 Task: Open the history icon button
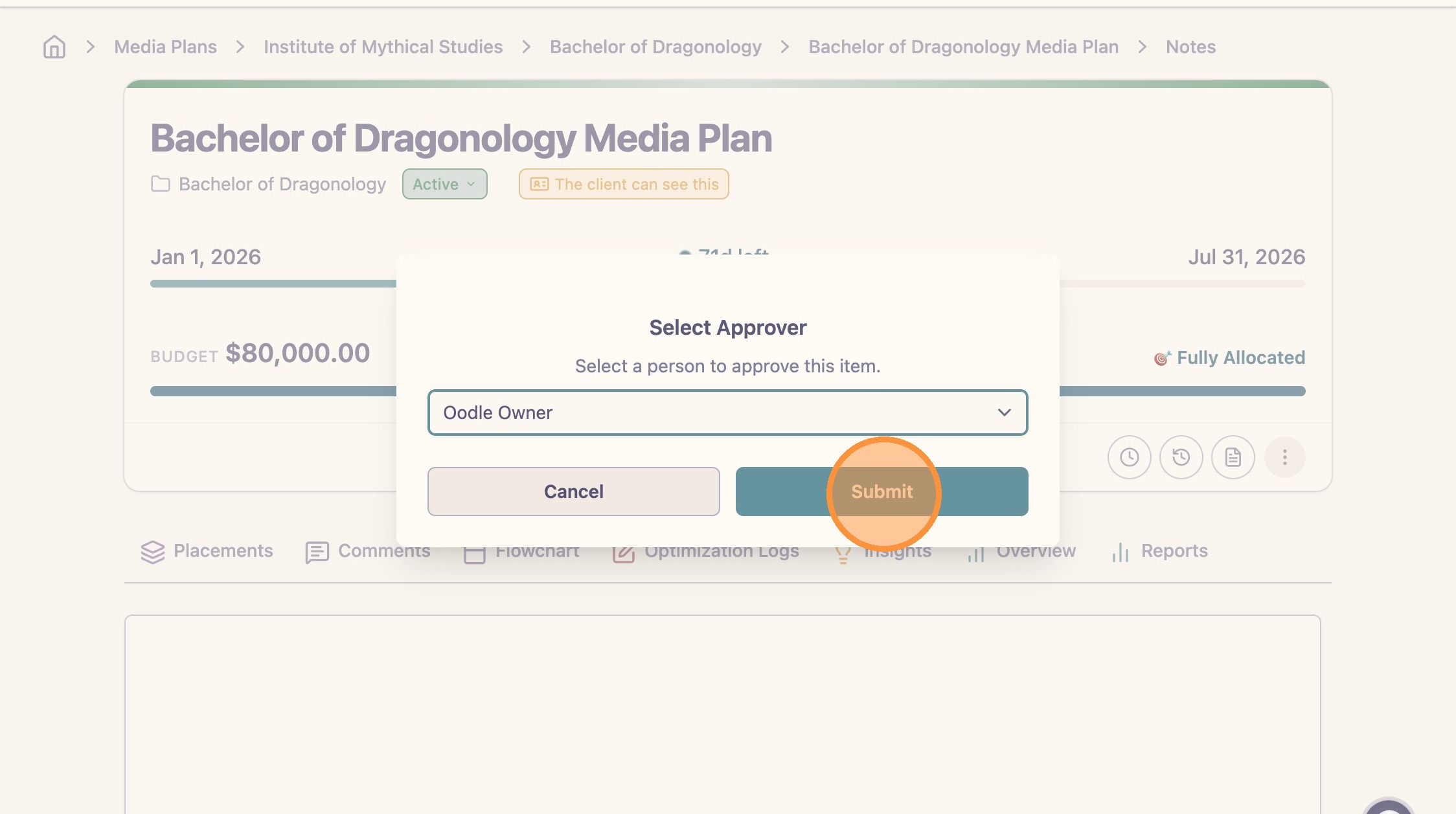pos(1181,457)
